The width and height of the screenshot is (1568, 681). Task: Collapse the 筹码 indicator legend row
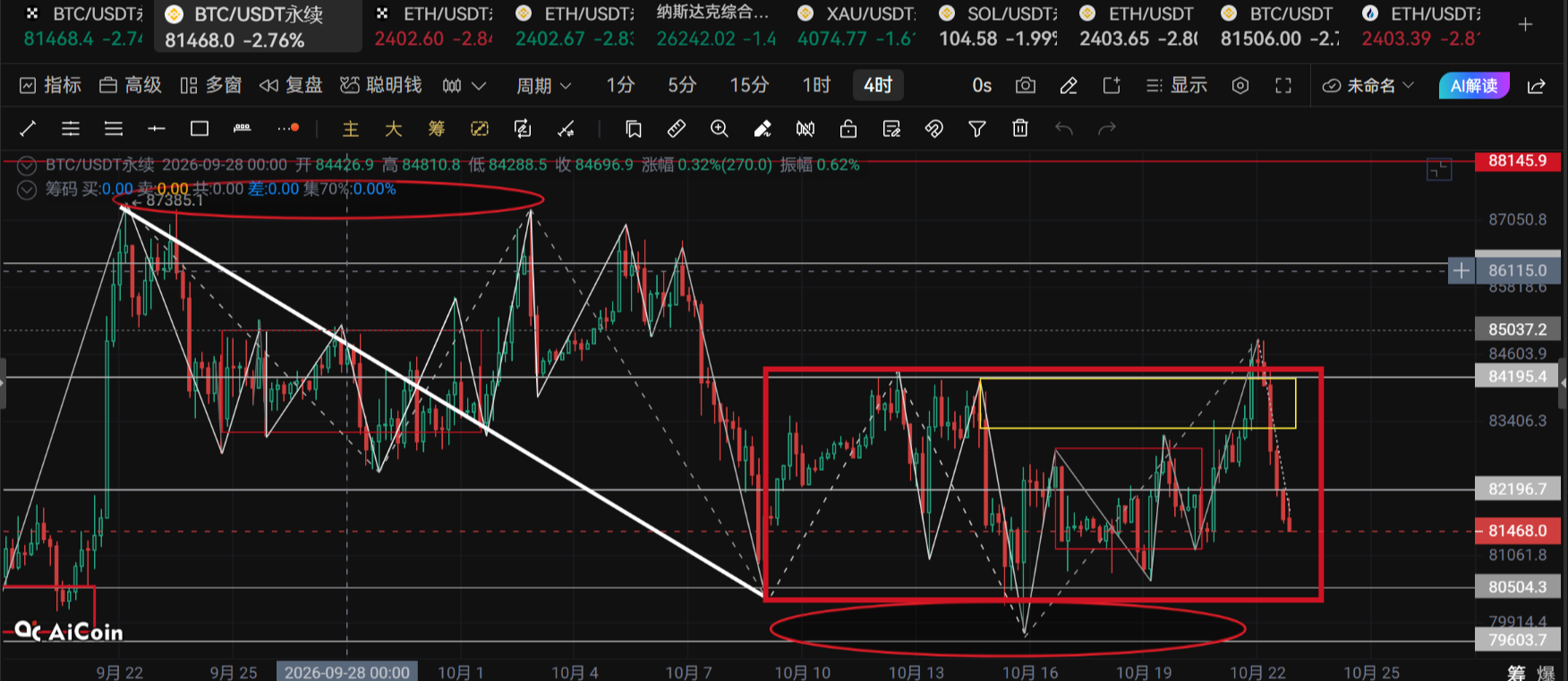tap(27, 189)
